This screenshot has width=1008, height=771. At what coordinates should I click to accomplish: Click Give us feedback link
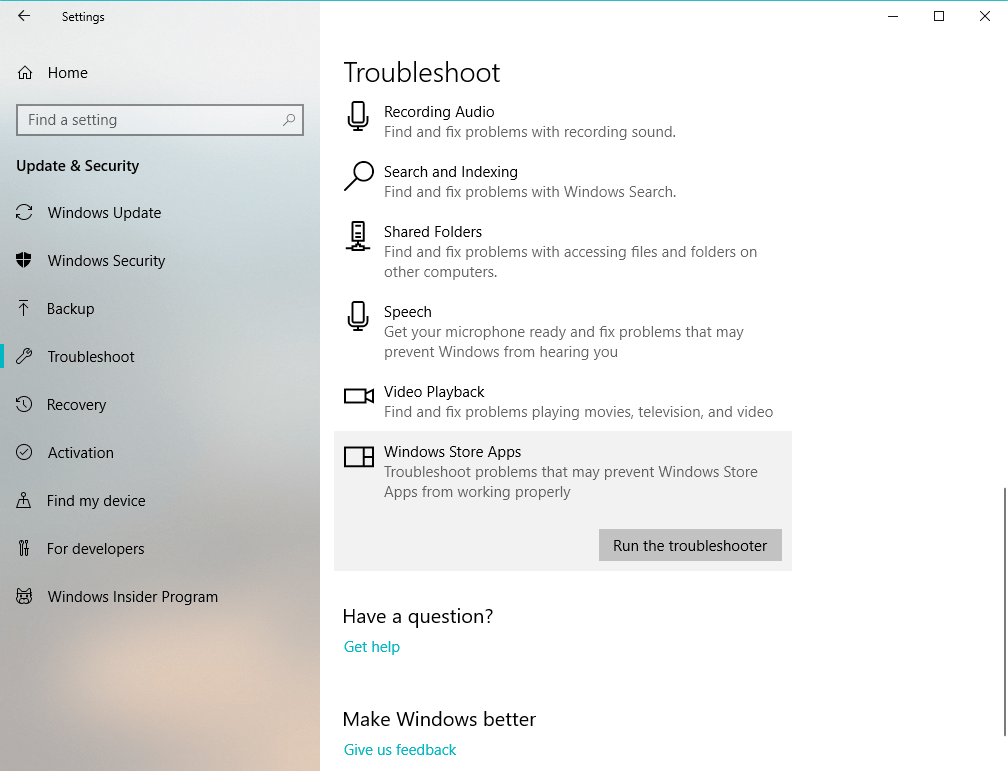point(400,749)
